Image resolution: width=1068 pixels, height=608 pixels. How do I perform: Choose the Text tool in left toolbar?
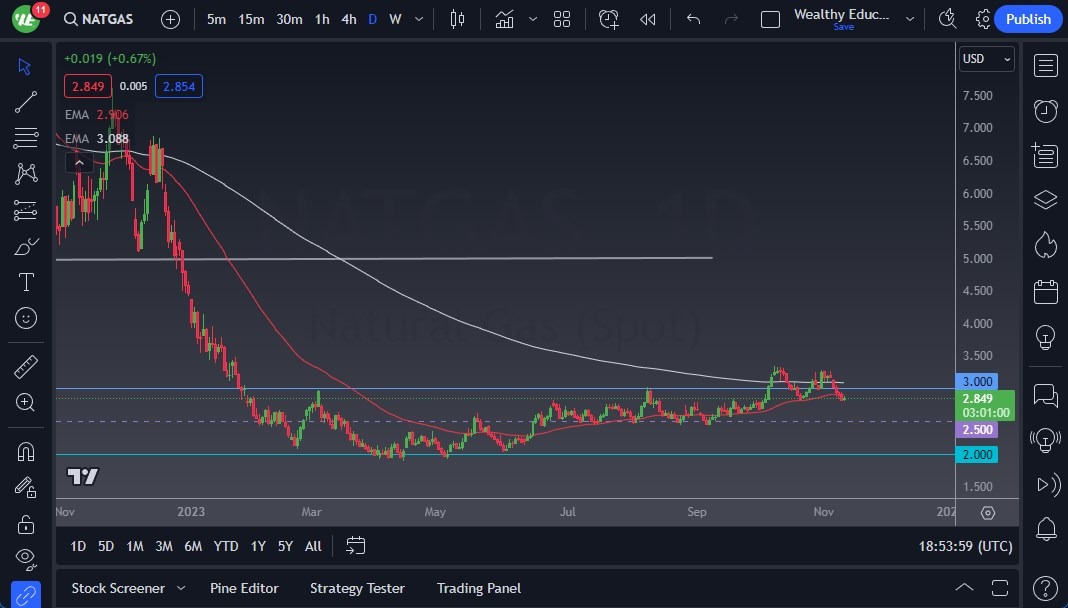26,282
